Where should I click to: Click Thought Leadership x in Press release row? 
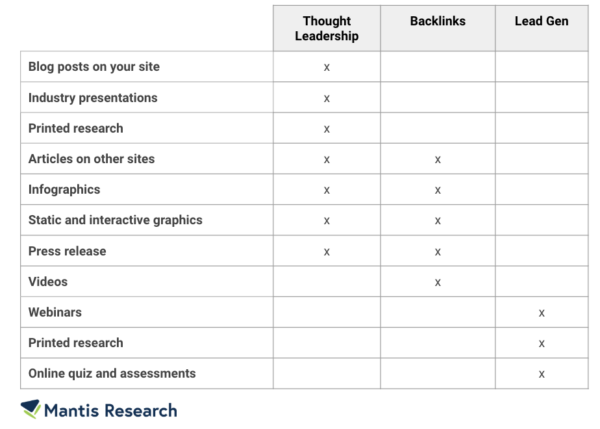pyautogui.click(x=326, y=252)
